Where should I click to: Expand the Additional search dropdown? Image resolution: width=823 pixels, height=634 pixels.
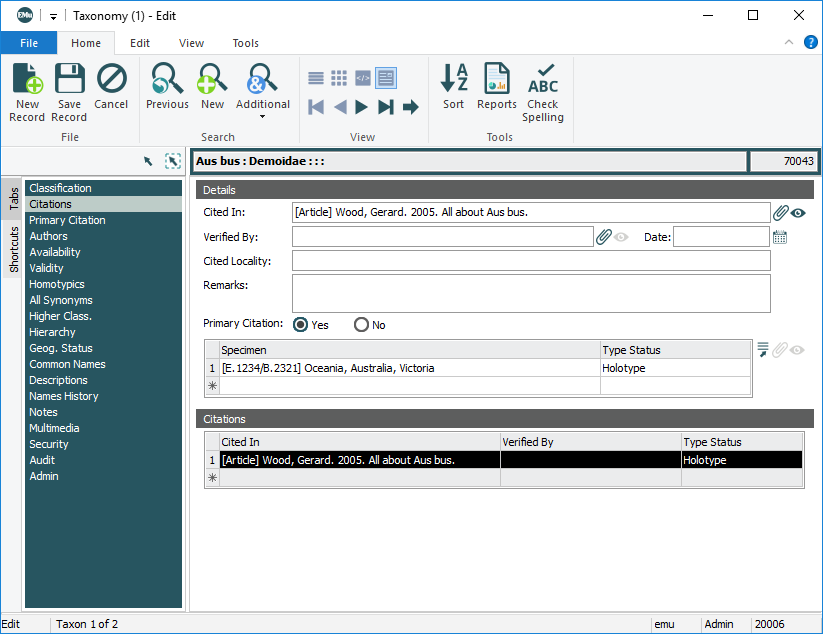tap(263, 117)
